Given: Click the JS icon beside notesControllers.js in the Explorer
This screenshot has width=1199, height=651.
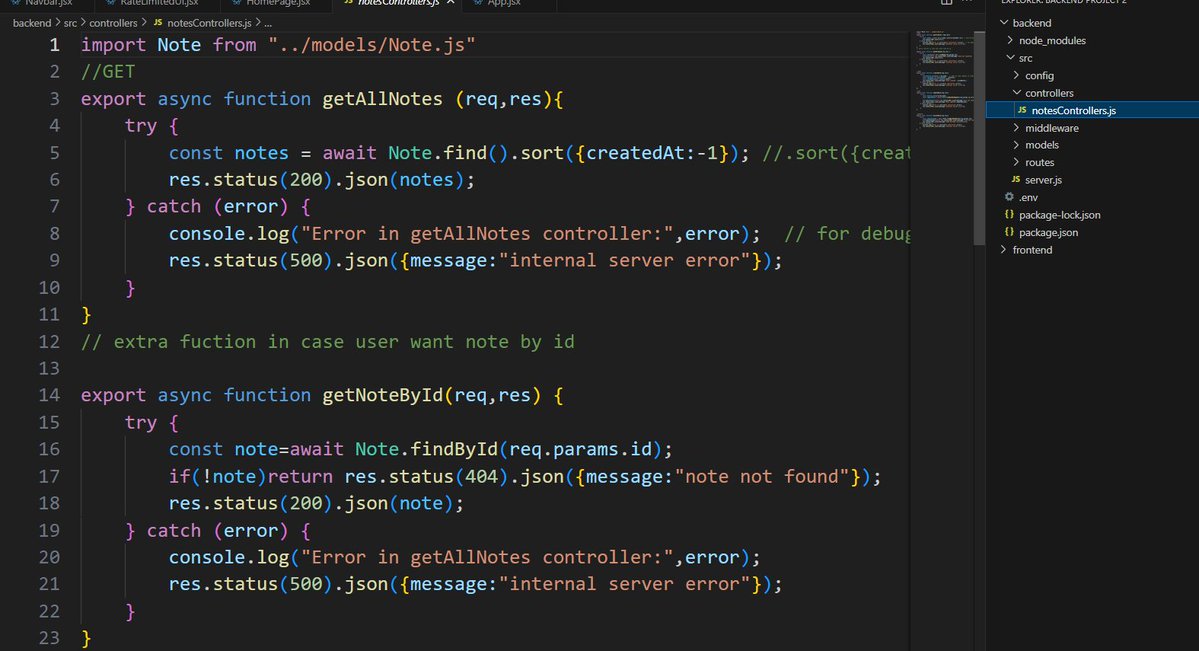Looking at the screenshot, I should point(1022,110).
